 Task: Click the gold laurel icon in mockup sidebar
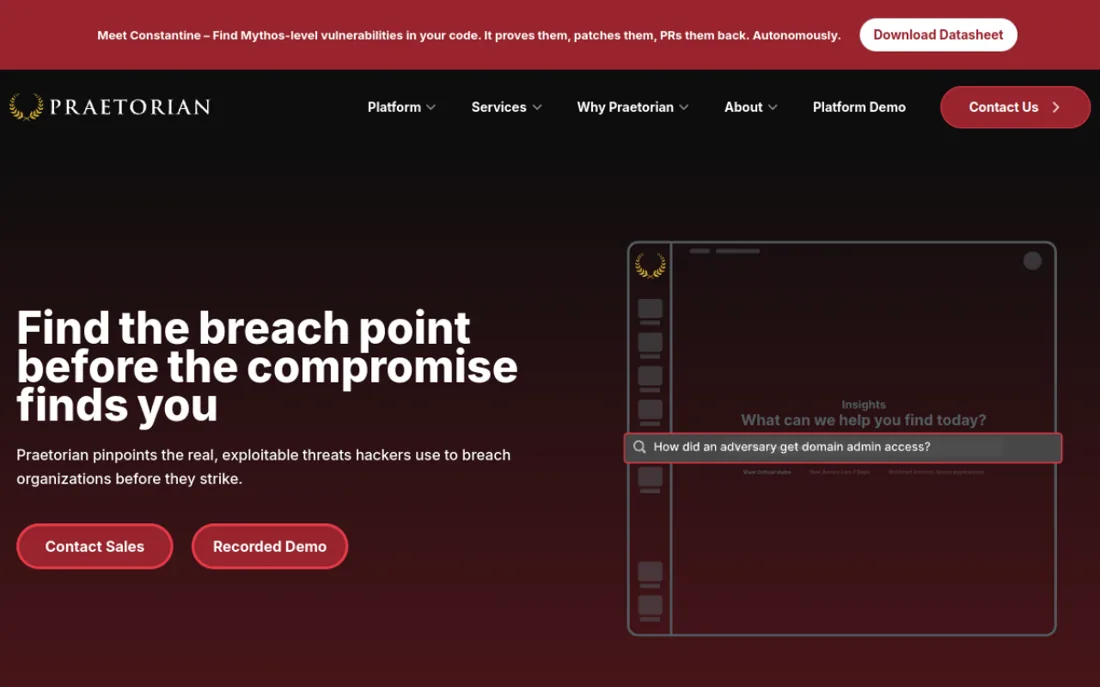tap(650, 265)
